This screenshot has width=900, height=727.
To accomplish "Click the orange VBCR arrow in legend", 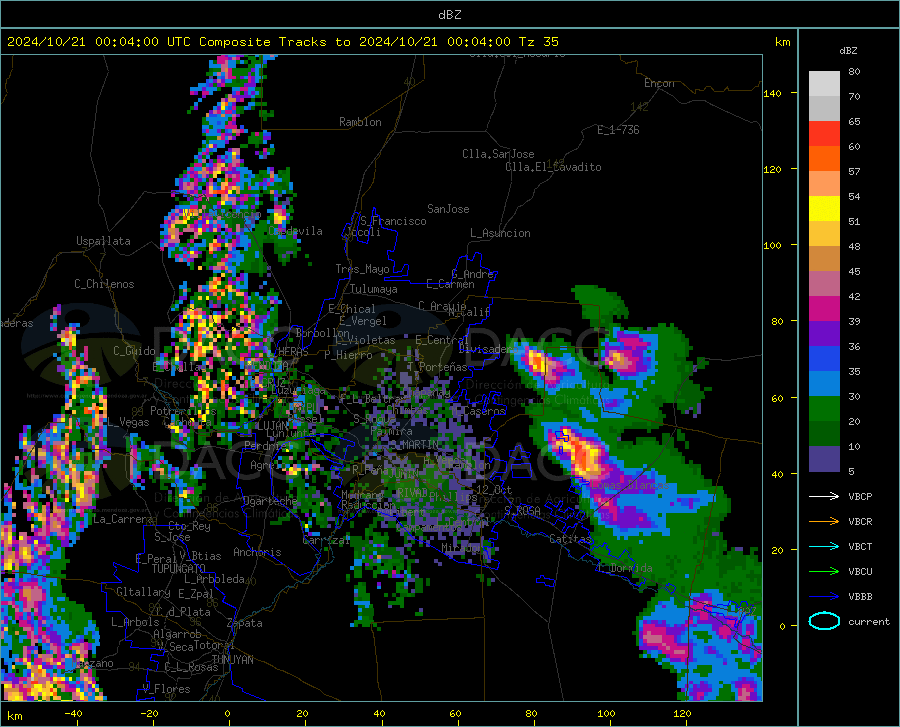I will click(824, 522).
